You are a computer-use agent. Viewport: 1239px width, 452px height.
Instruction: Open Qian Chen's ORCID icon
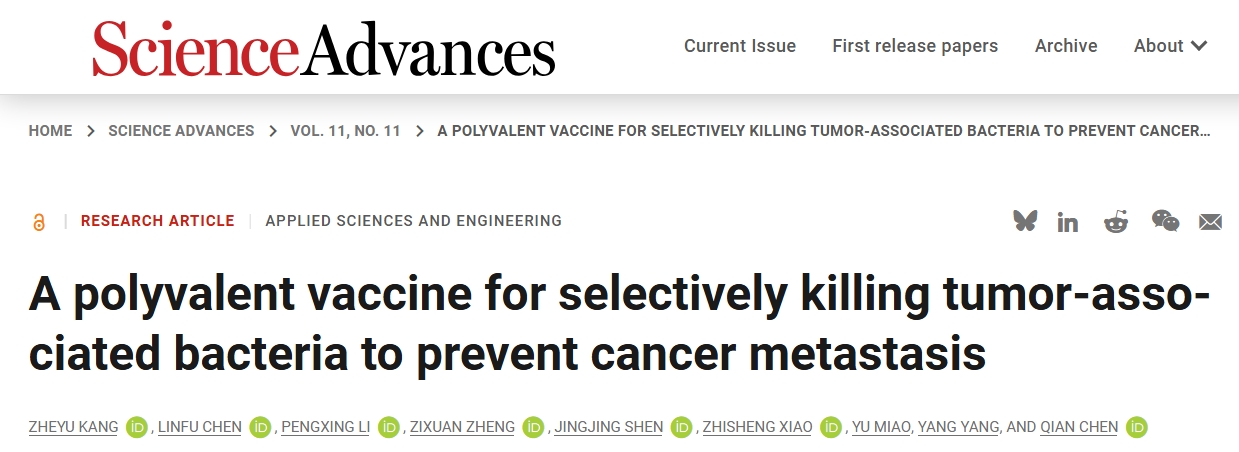click(x=1136, y=427)
